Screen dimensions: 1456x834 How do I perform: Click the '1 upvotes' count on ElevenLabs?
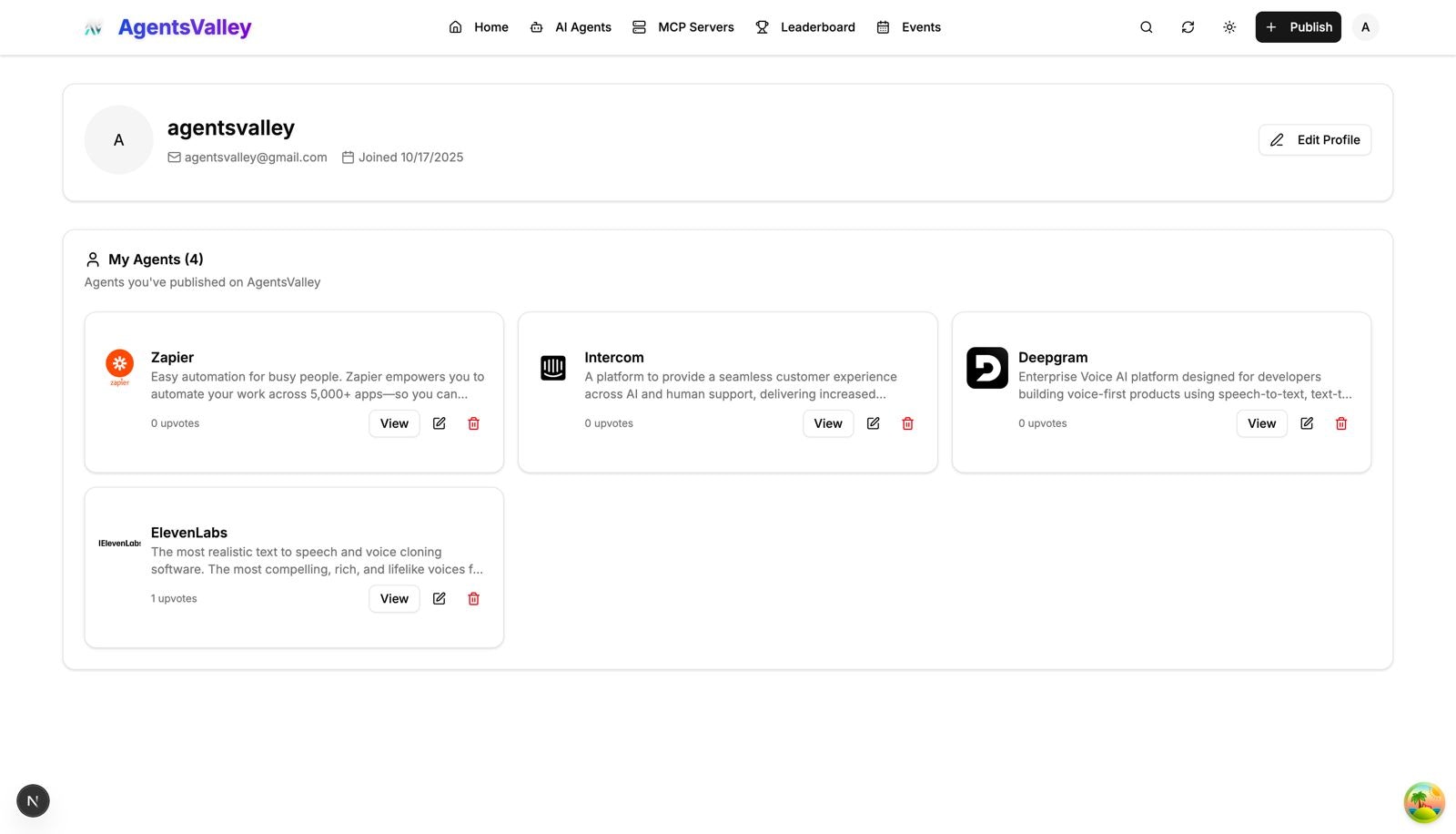pyautogui.click(x=174, y=598)
